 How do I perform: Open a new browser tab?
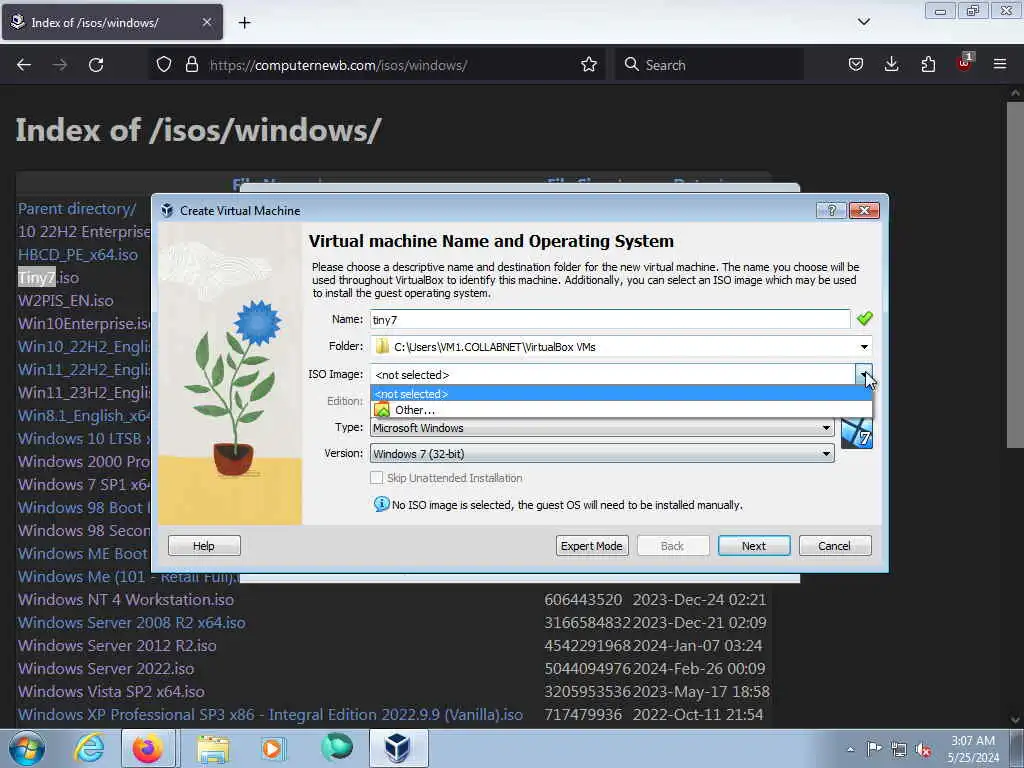244,23
